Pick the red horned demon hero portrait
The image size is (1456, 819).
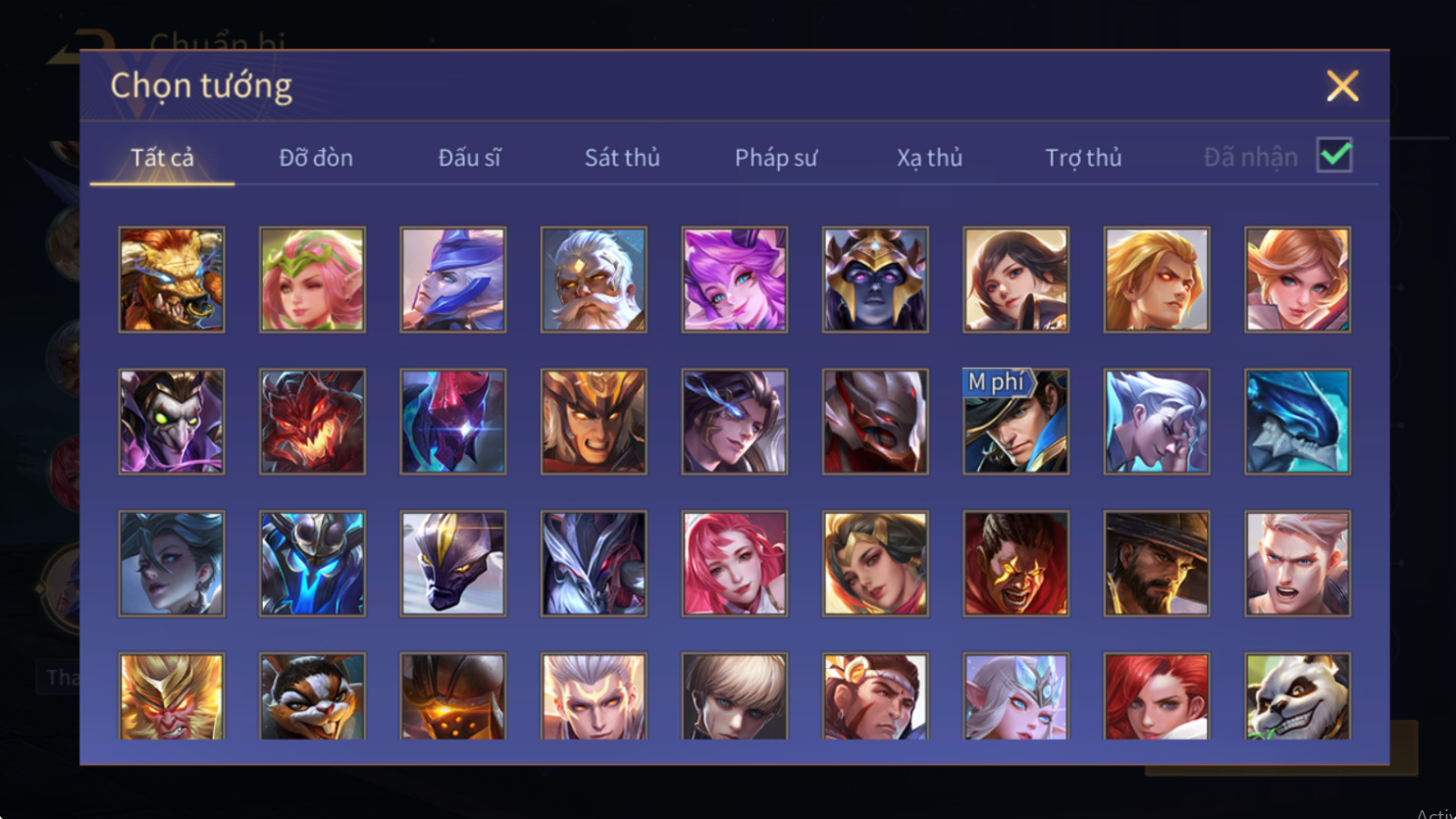tap(312, 422)
